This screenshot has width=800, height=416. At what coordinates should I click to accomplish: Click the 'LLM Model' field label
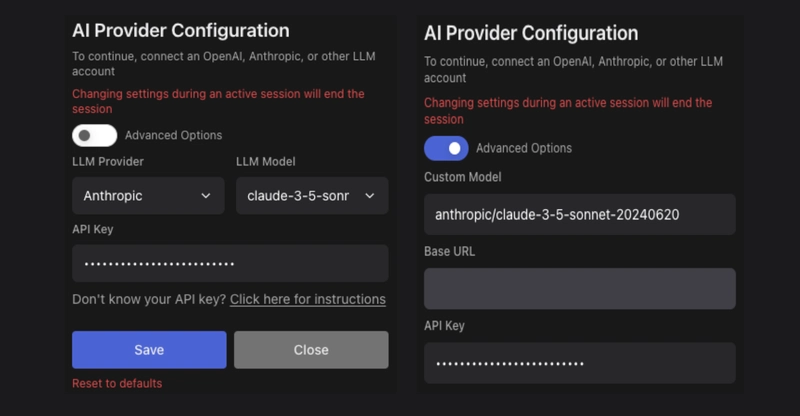266,162
